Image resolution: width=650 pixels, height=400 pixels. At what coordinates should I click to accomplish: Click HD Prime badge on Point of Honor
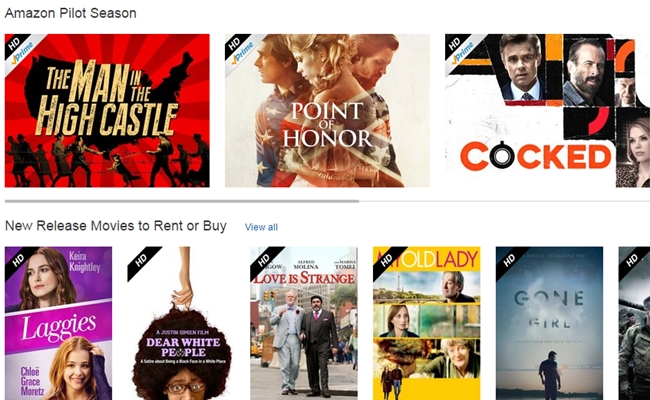pyautogui.click(x=240, y=50)
